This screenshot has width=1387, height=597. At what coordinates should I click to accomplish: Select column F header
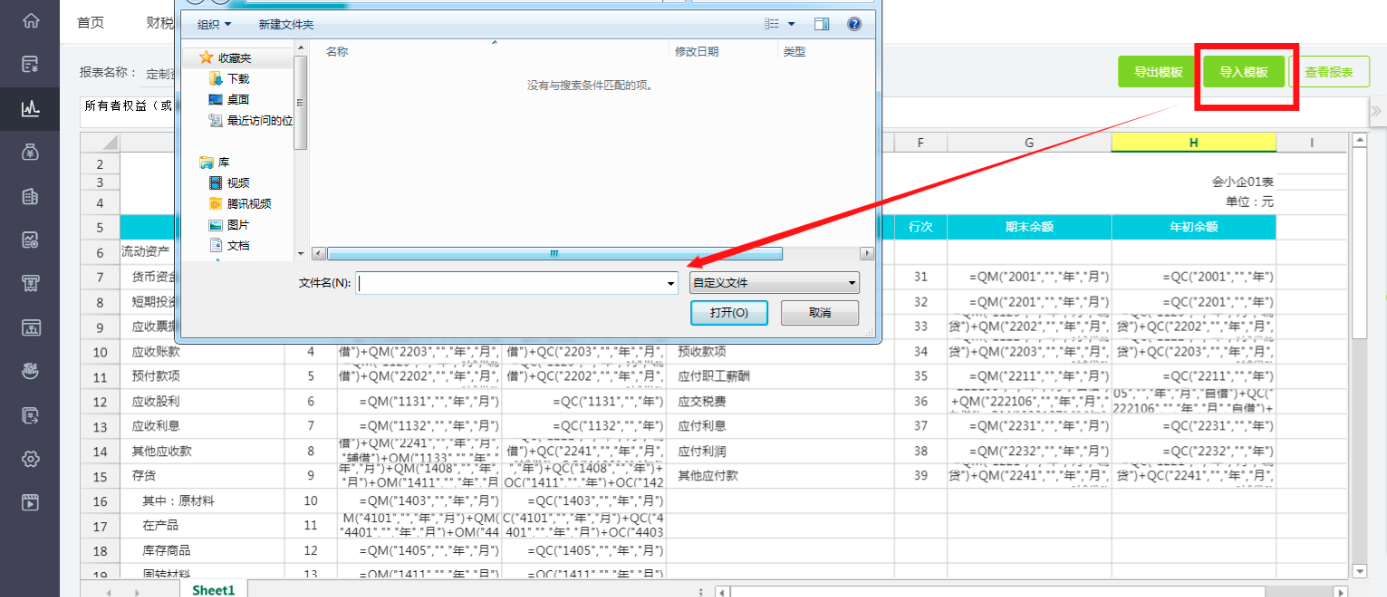click(x=920, y=143)
